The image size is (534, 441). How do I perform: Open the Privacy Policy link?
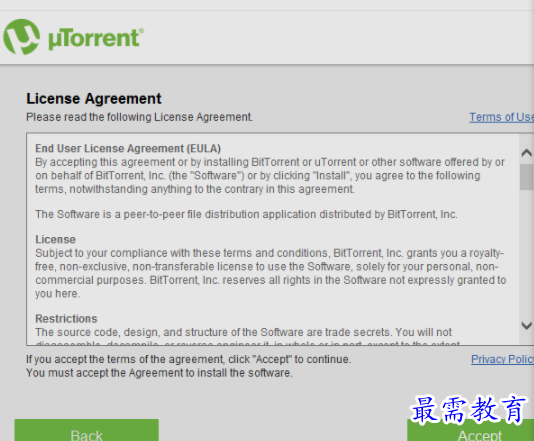tap(502, 359)
